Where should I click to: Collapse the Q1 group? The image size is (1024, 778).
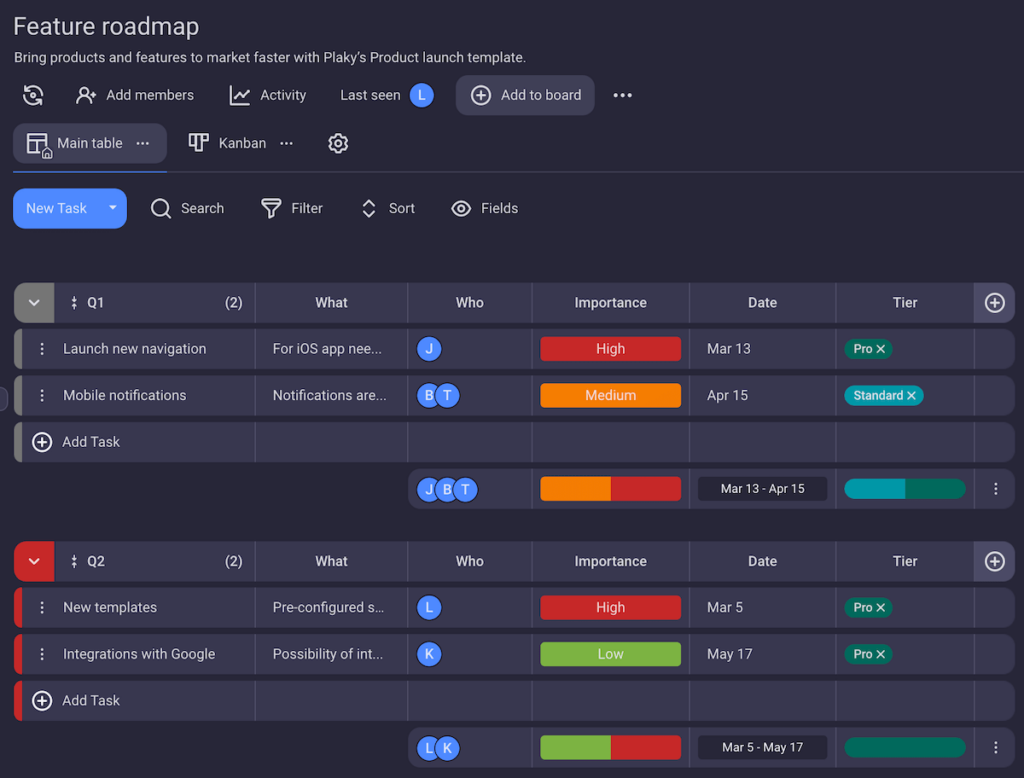tap(33, 302)
